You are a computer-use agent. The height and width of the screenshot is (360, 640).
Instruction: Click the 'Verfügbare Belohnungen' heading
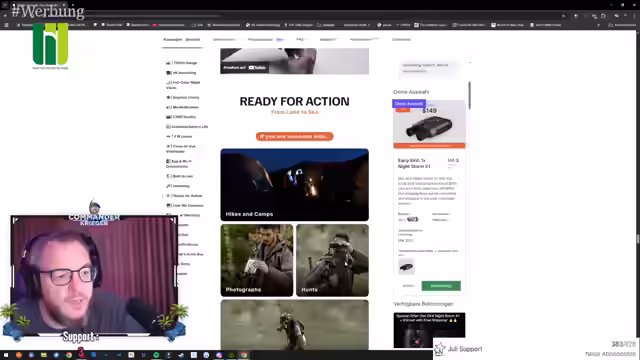click(423, 304)
